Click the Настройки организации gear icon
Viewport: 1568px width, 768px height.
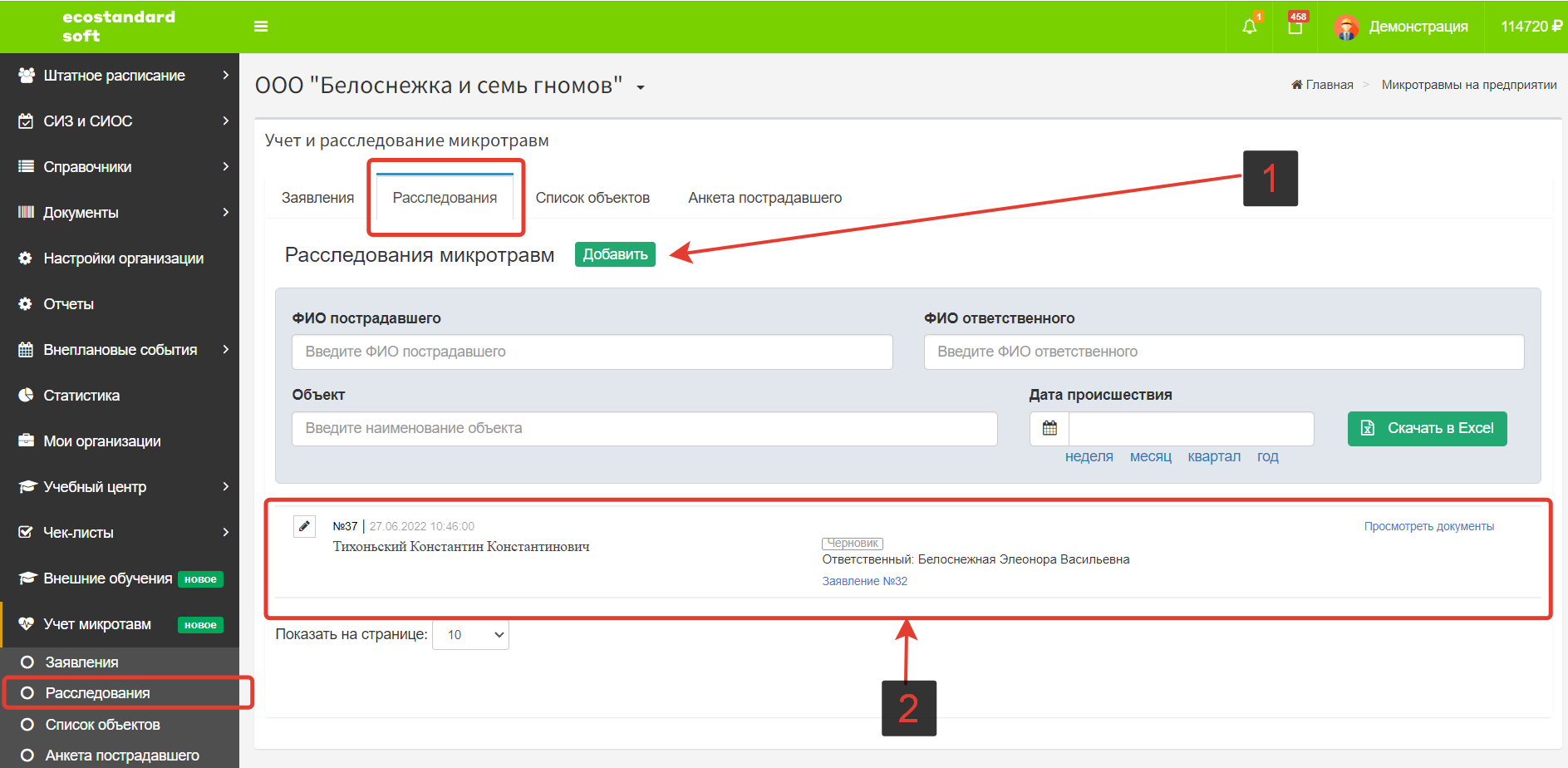click(26, 258)
